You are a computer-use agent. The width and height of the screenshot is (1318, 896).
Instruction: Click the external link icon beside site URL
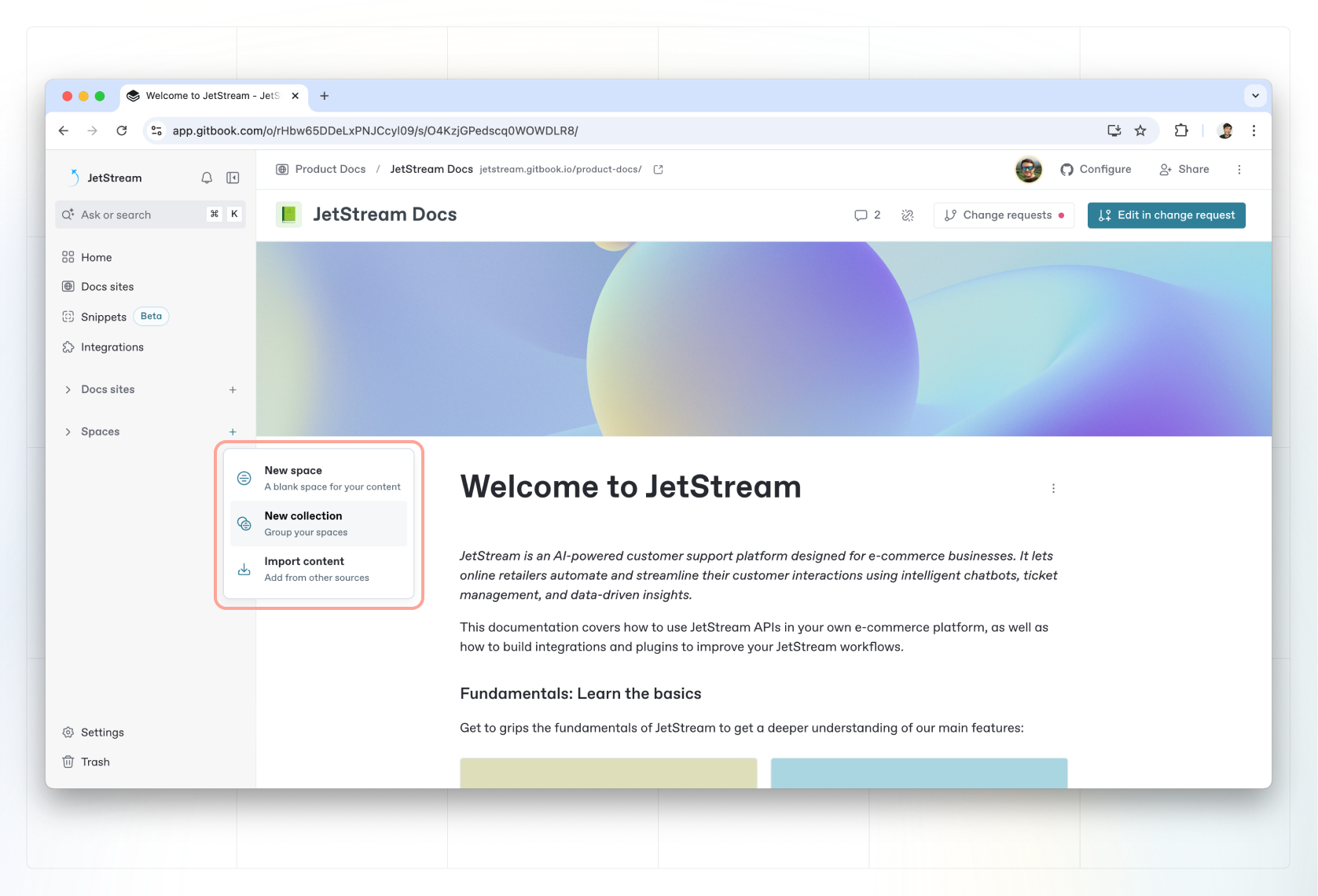click(659, 170)
